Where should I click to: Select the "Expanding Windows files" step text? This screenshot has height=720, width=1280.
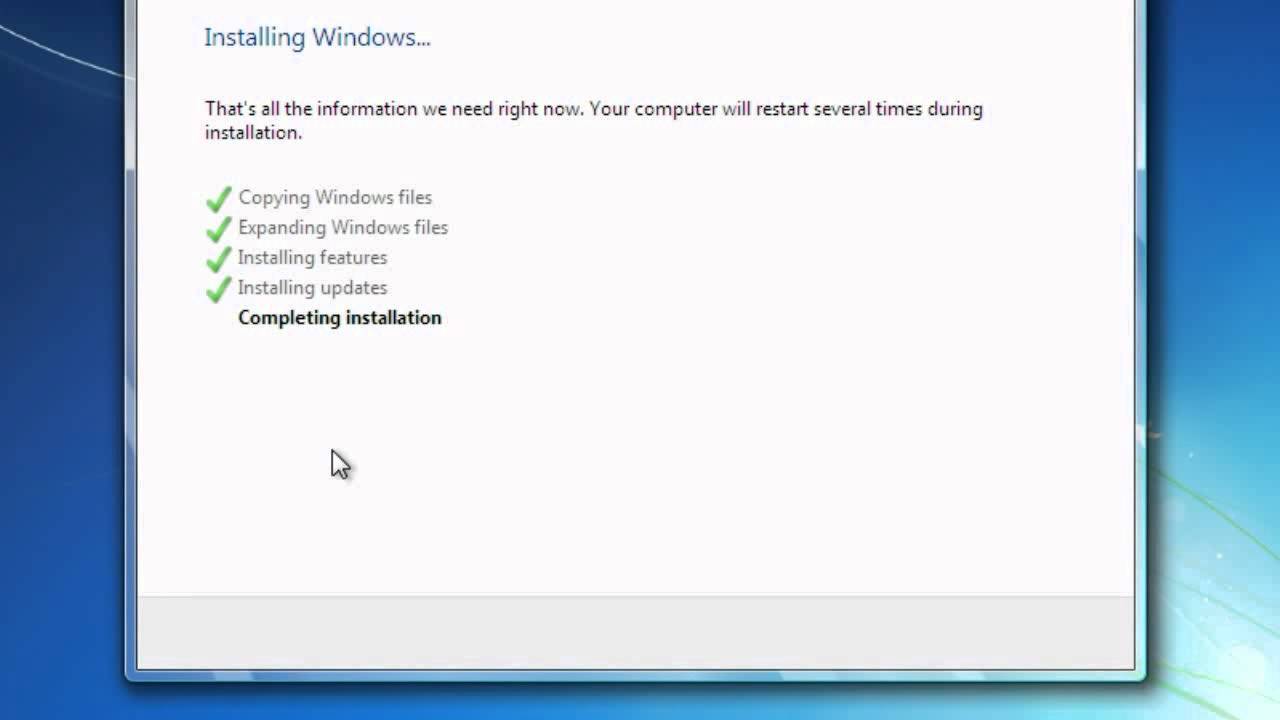pyautogui.click(x=343, y=228)
